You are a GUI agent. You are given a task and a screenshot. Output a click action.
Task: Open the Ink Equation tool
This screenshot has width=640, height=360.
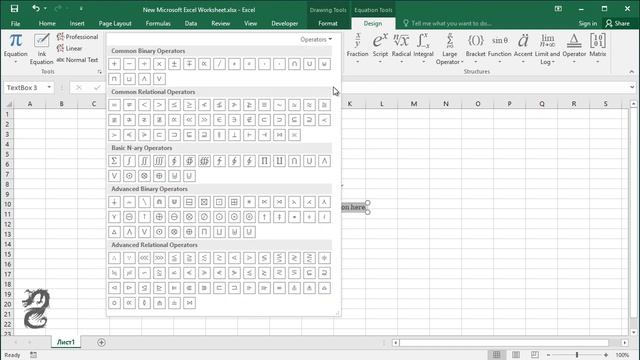pyautogui.click(x=42, y=49)
